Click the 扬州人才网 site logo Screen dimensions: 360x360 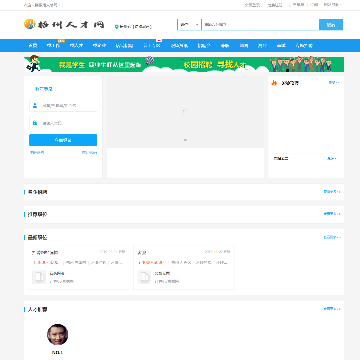coord(64,24)
